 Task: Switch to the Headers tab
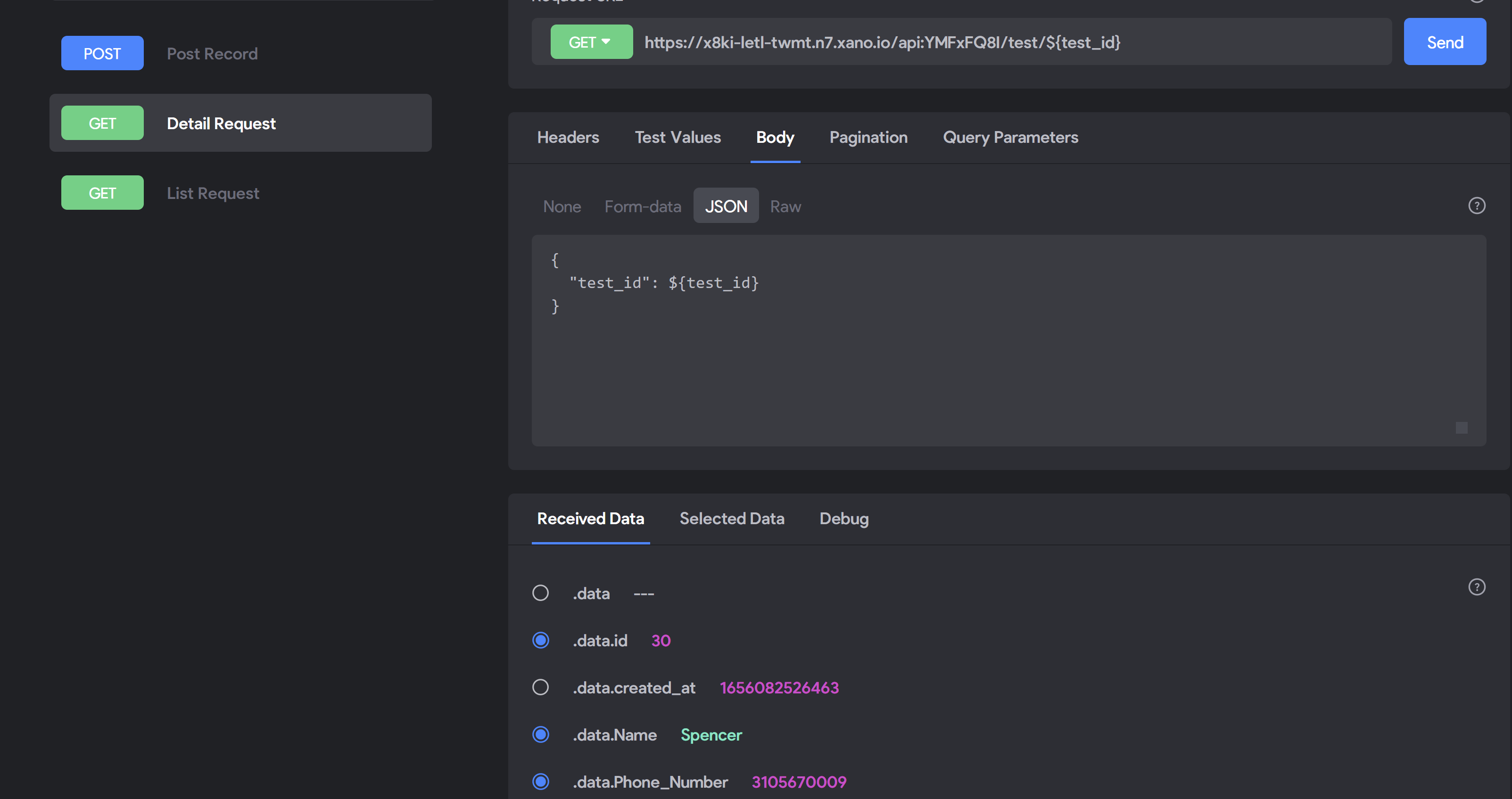pos(568,137)
